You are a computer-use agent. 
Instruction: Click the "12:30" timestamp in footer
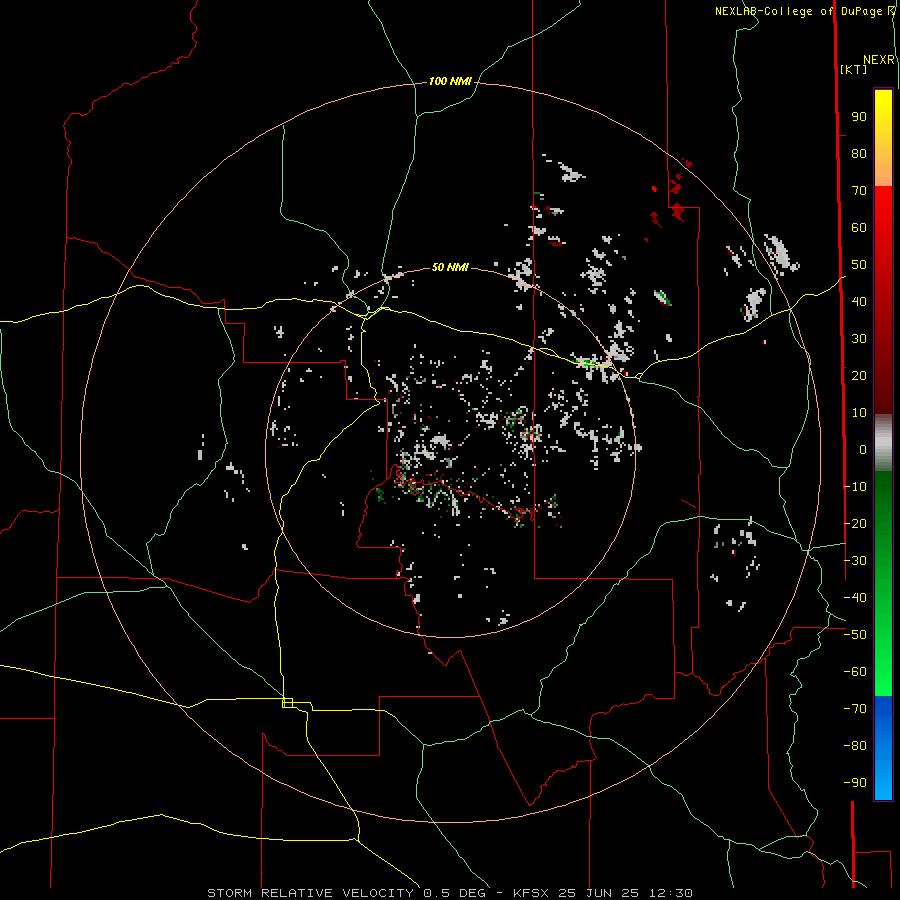coord(671,893)
